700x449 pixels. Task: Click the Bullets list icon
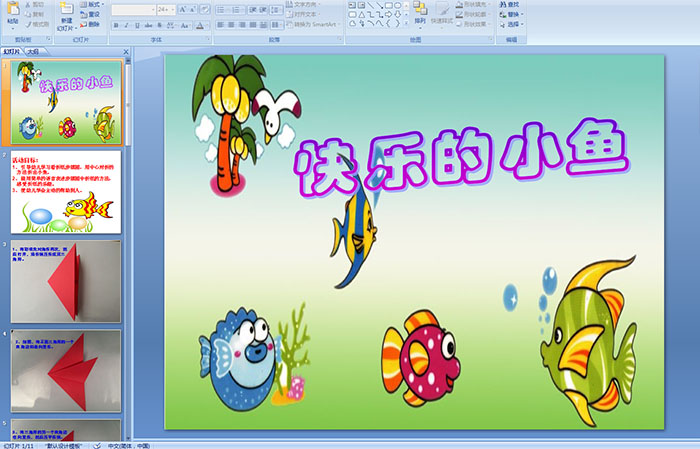[x=222, y=9]
